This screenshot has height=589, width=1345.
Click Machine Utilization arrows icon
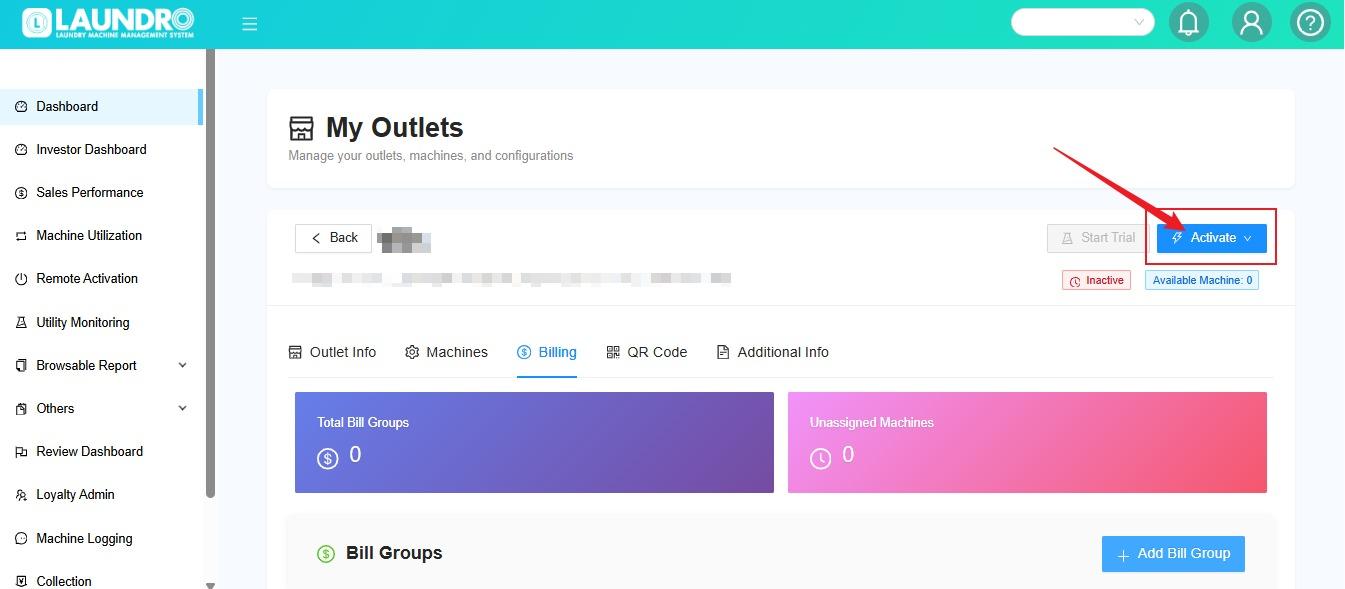(x=21, y=236)
